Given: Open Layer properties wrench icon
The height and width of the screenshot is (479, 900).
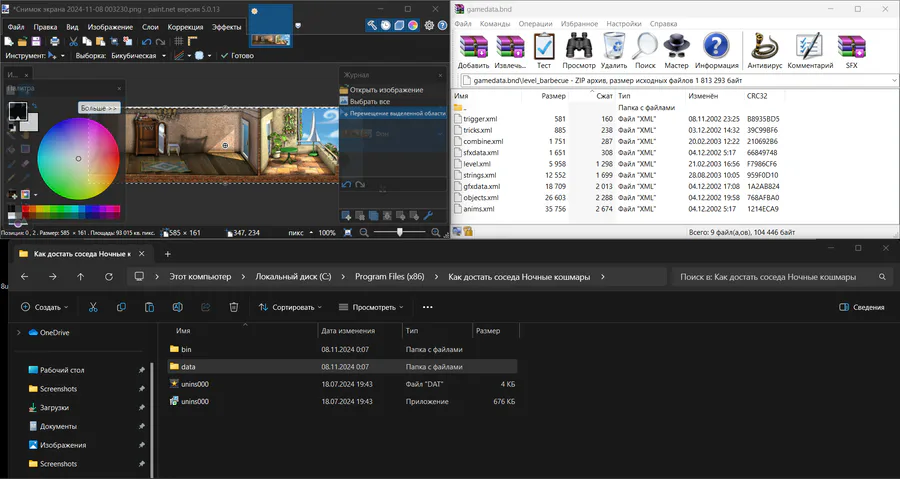Looking at the screenshot, I should [x=428, y=216].
